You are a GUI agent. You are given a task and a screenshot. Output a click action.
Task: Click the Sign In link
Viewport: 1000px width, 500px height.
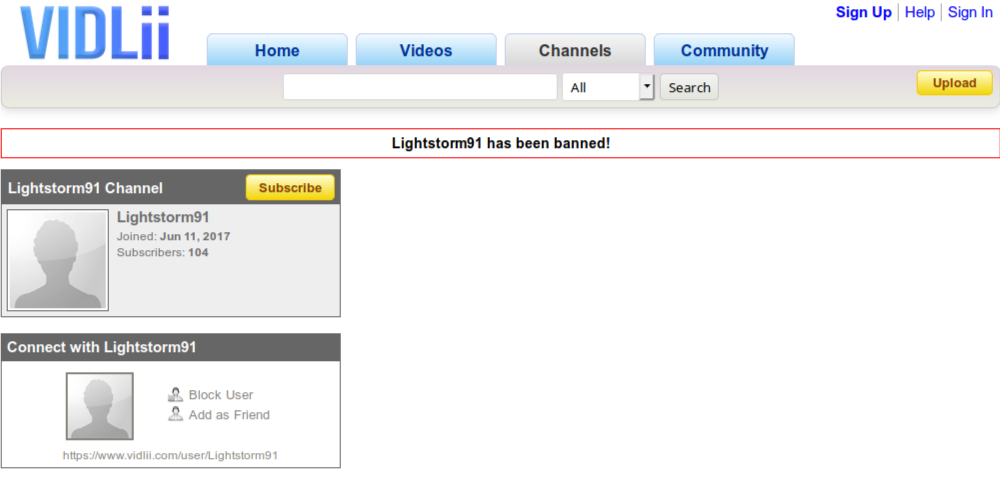(x=970, y=12)
